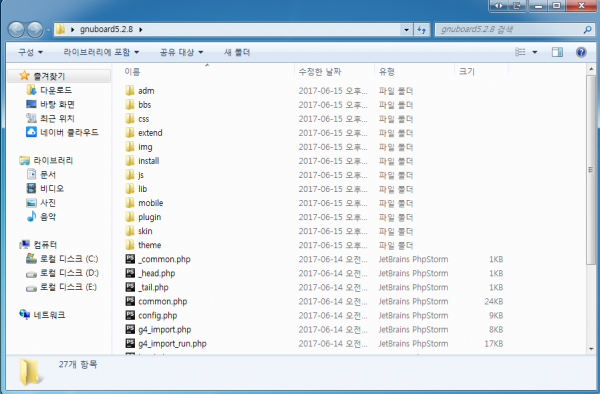This screenshot has width=600, height=394.
Task: Select the config.php file icon
Action: coord(130,315)
